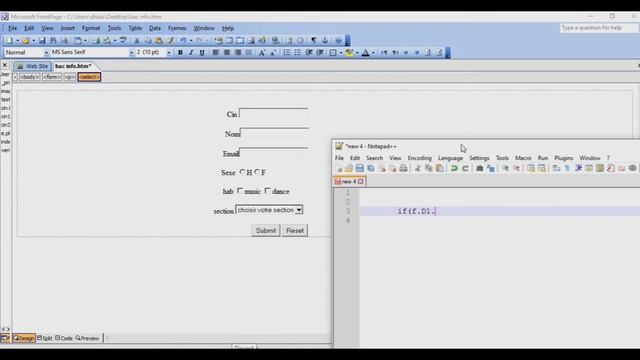This screenshot has width=640, height=360.
Task: Check the dance checkbox
Action: click(x=267, y=191)
